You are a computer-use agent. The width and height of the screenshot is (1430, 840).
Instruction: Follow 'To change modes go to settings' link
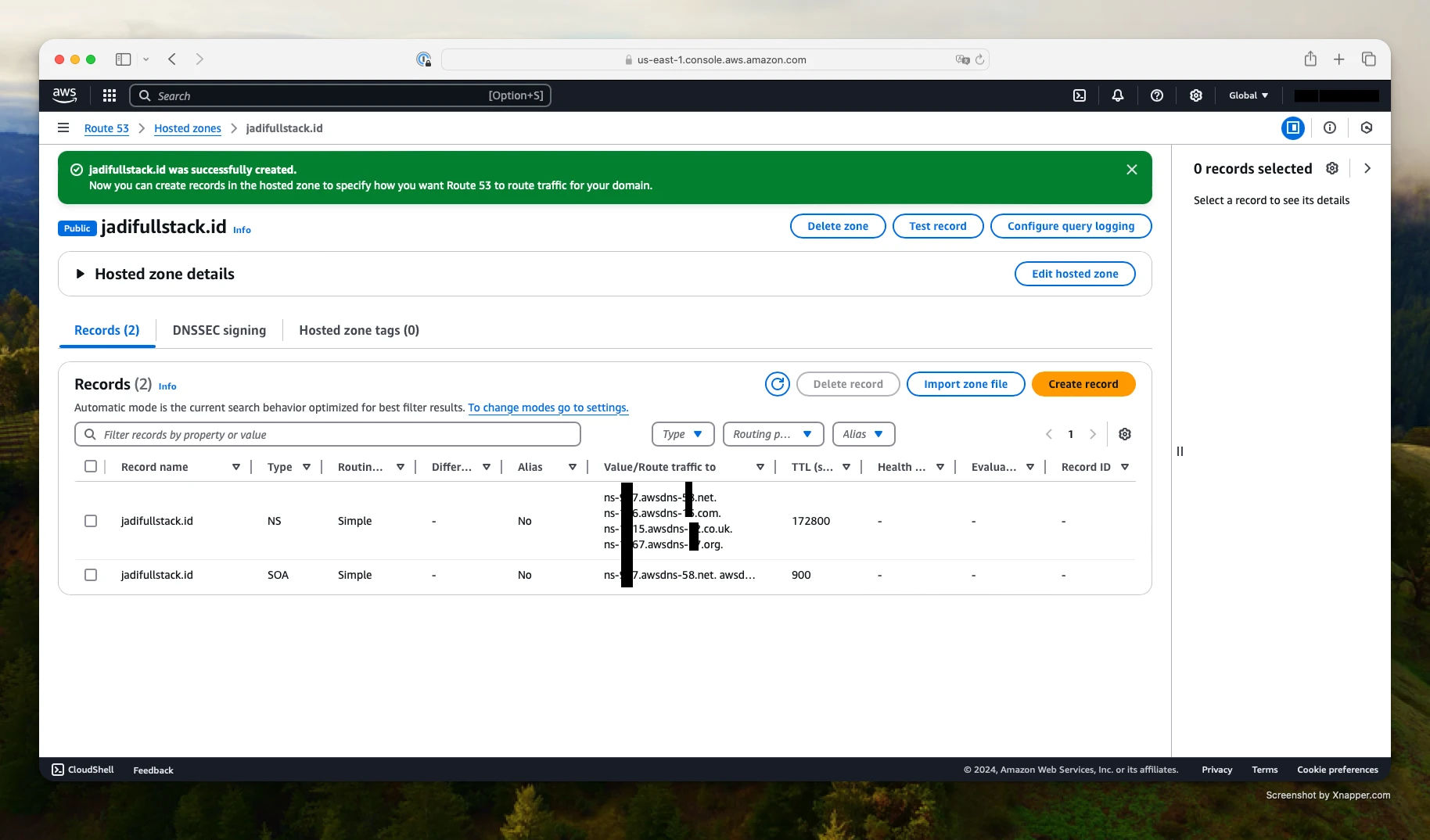tap(548, 407)
